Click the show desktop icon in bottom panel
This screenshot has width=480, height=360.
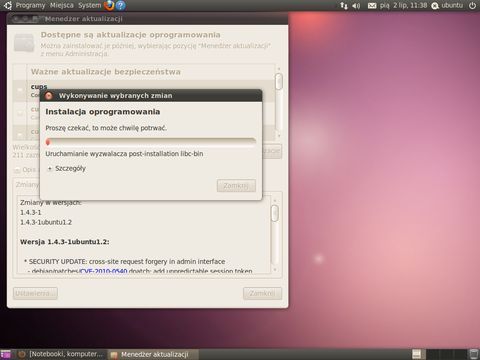pos(6,354)
